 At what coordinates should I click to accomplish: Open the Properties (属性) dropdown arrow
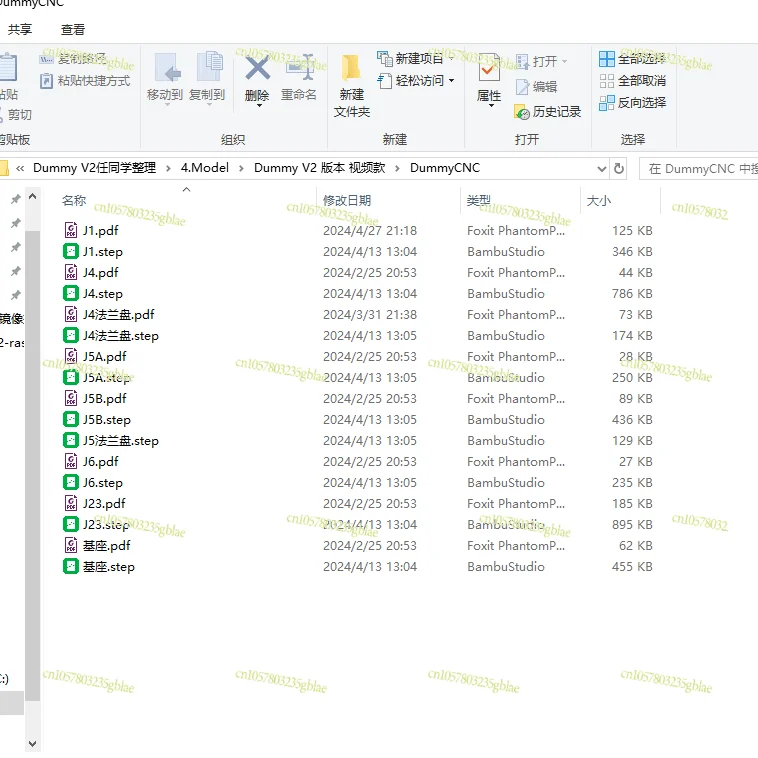[491, 105]
